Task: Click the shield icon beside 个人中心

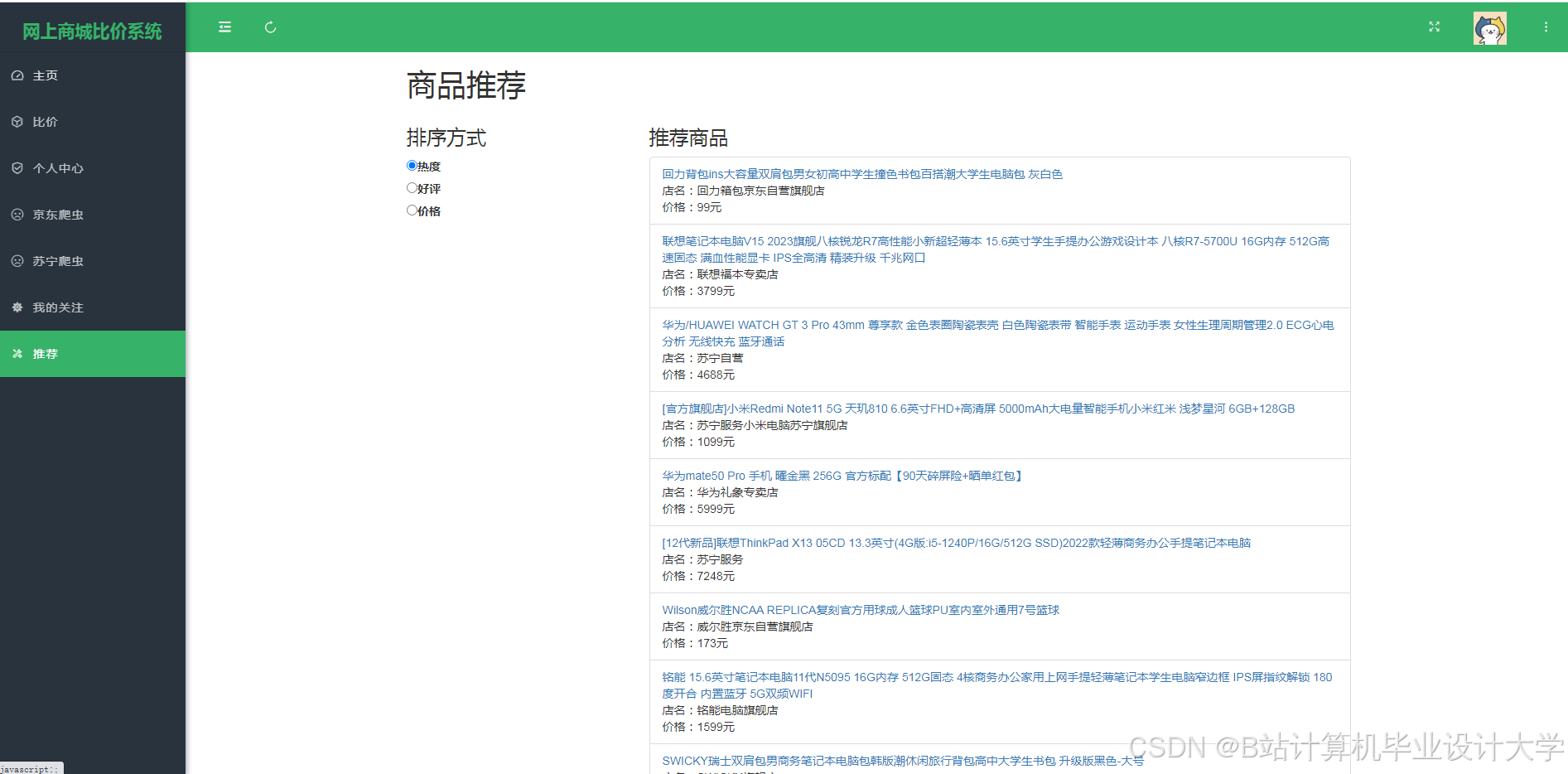Action: (x=17, y=168)
